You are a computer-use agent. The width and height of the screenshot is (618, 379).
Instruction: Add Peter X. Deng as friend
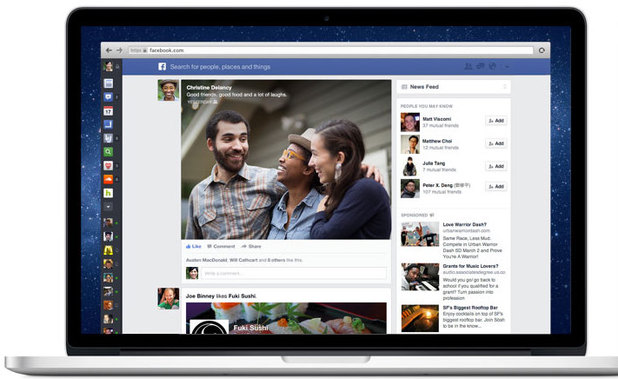tap(496, 186)
